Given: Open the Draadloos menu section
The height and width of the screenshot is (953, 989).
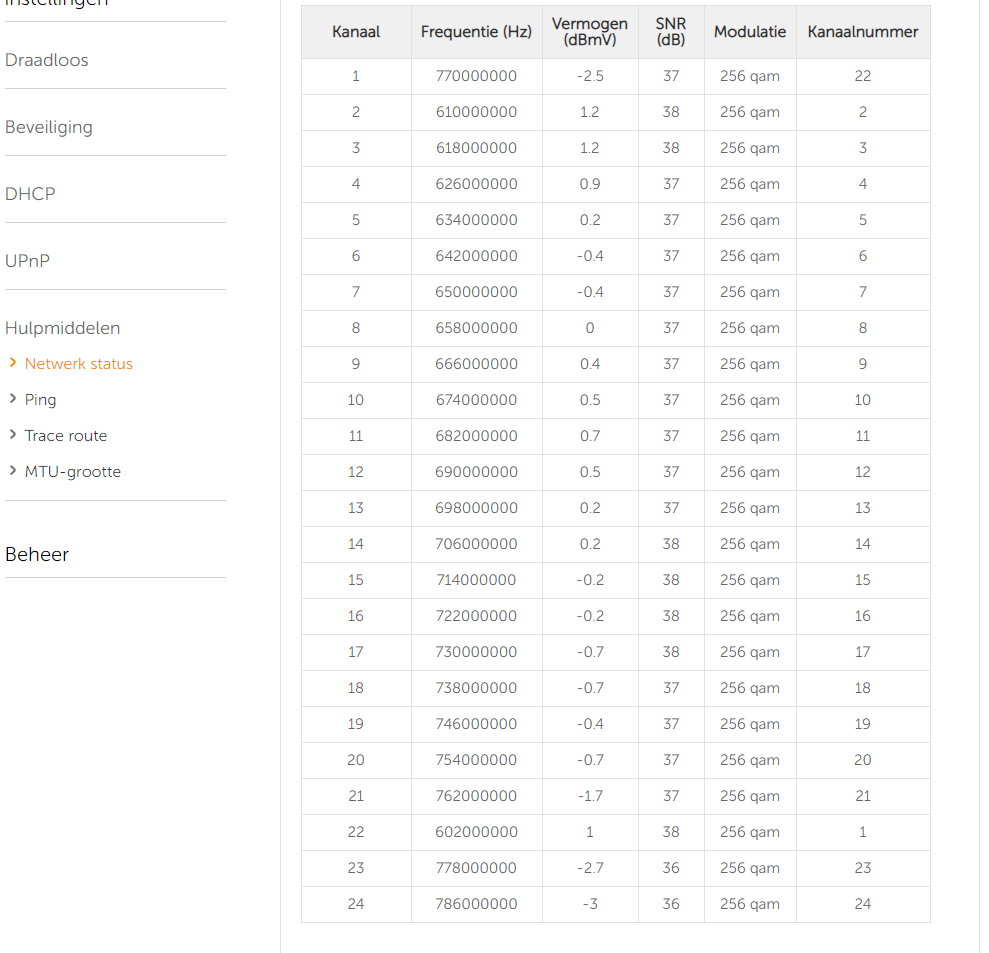Looking at the screenshot, I should tap(47, 60).
